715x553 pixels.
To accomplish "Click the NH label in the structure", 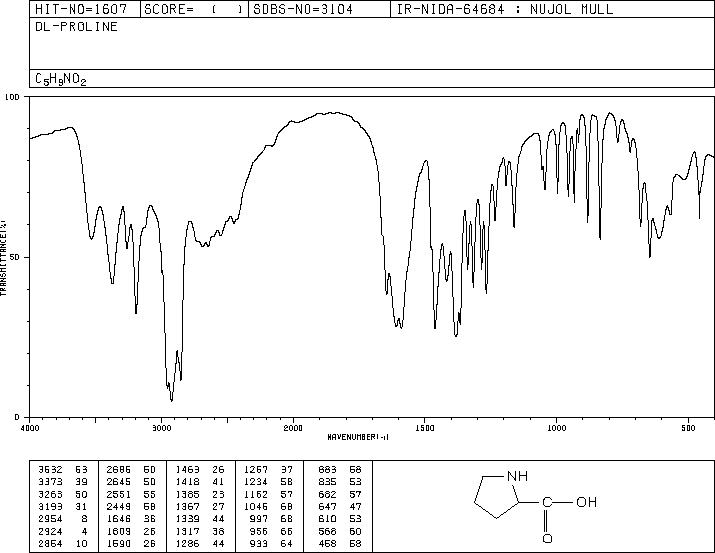I will coord(518,476).
